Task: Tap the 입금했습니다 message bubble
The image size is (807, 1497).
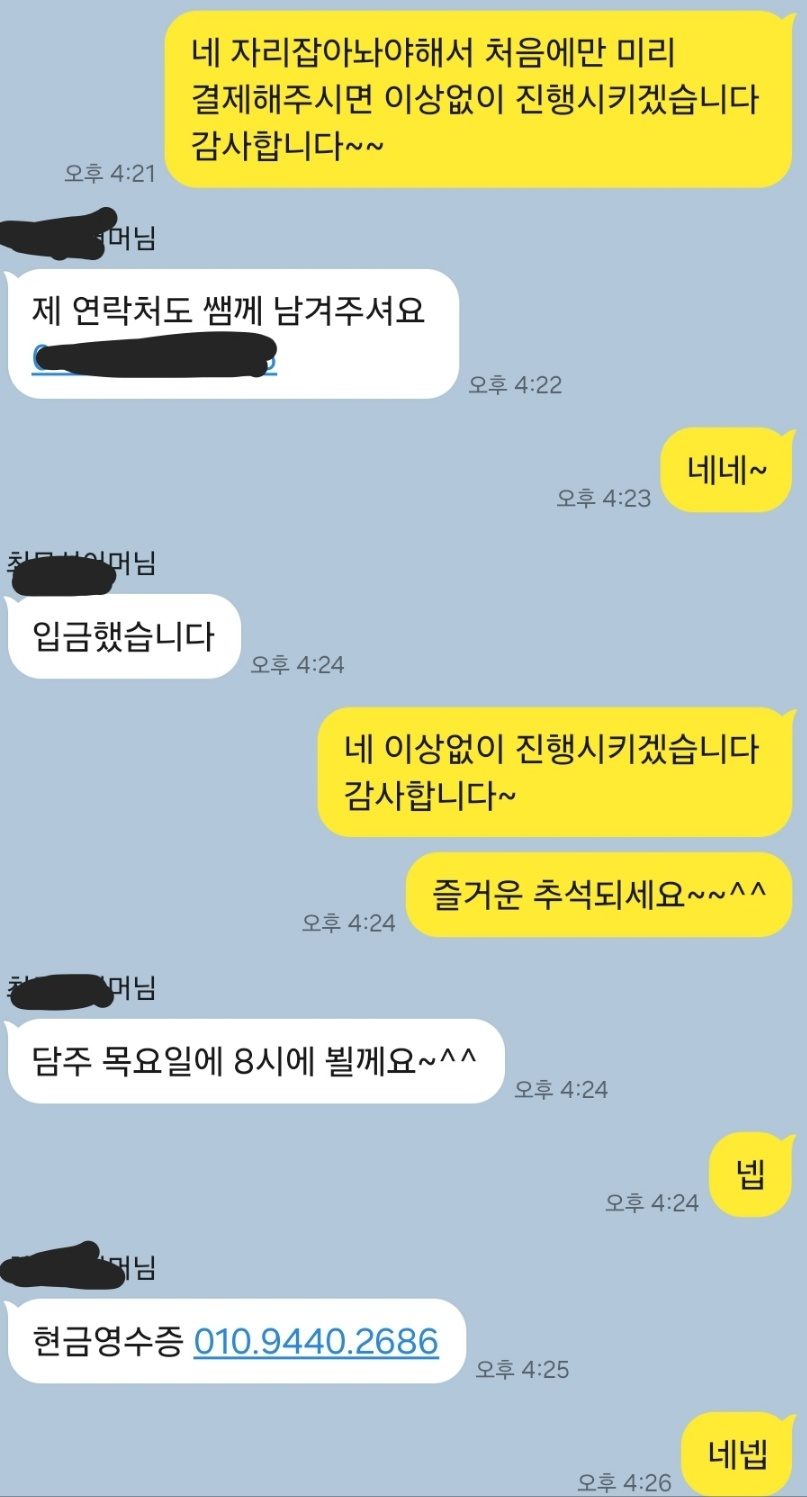Action: point(125,636)
